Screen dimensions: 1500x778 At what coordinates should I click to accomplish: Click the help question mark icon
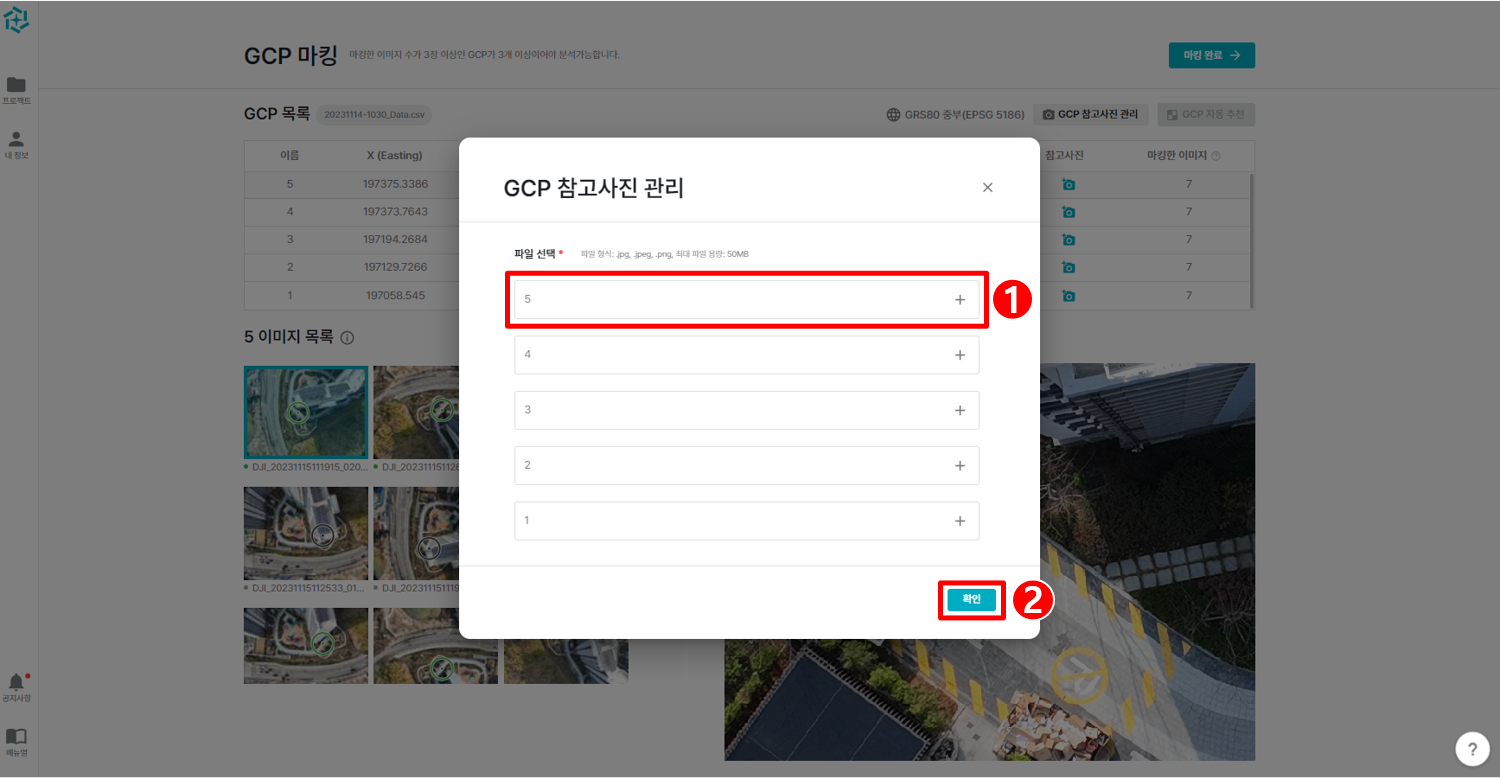(x=1471, y=749)
